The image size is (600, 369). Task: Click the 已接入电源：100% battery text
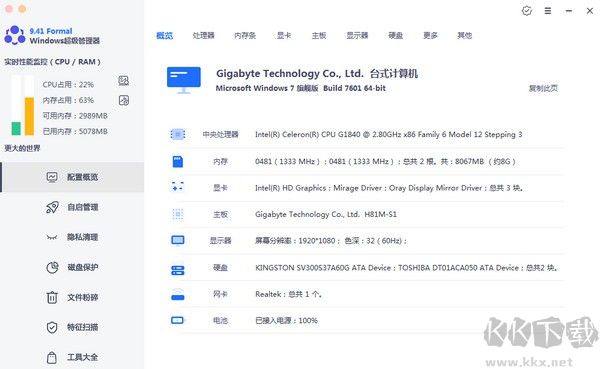(287, 320)
